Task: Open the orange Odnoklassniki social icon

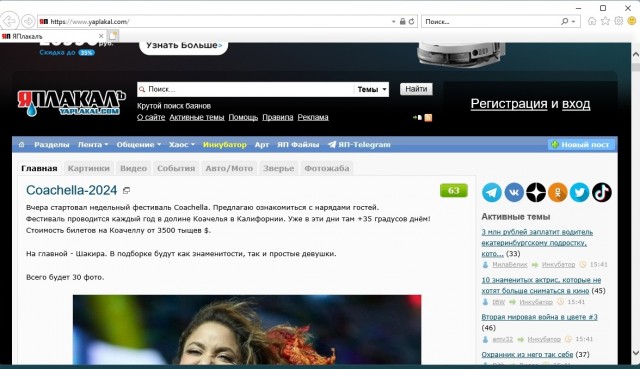Action: 558,192
